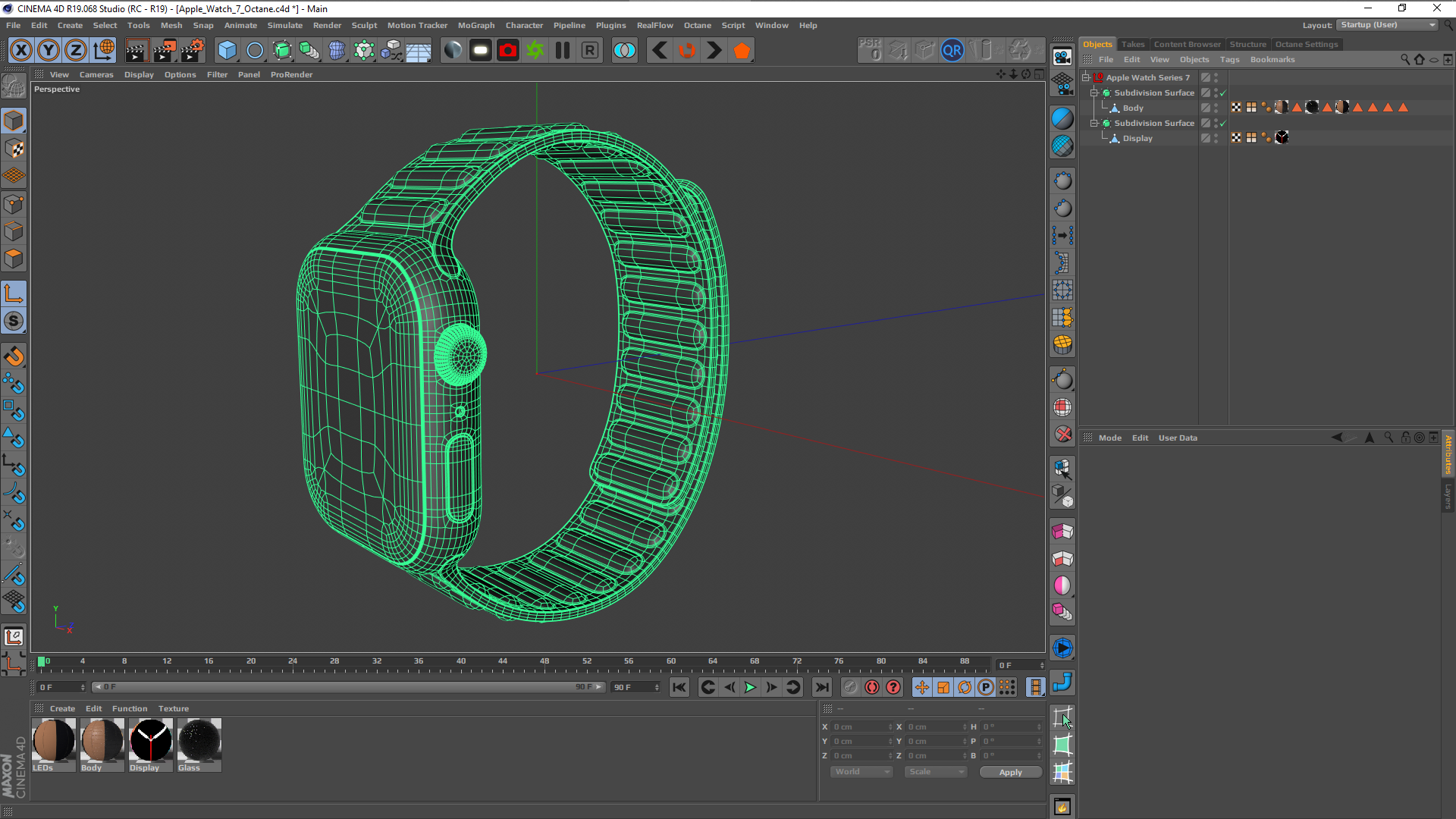This screenshot has width=1456, height=819.
Task: Toggle Body object visibility dots
Action: (x=1216, y=108)
